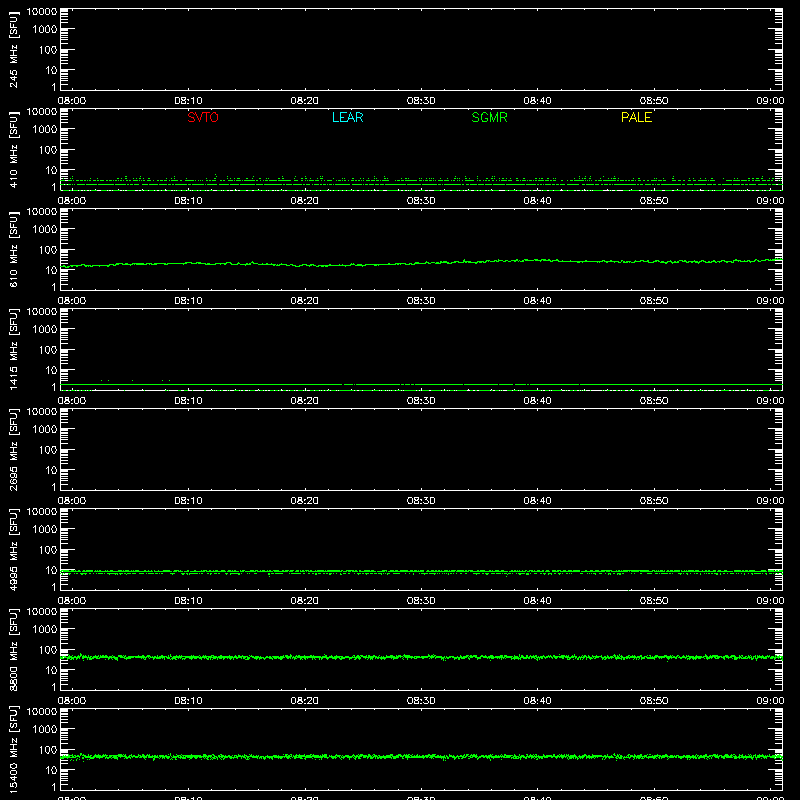Viewport: 800px width, 800px height.
Task: Click the 08:50 label under 610 MHz plot
Action: (654, 301)
